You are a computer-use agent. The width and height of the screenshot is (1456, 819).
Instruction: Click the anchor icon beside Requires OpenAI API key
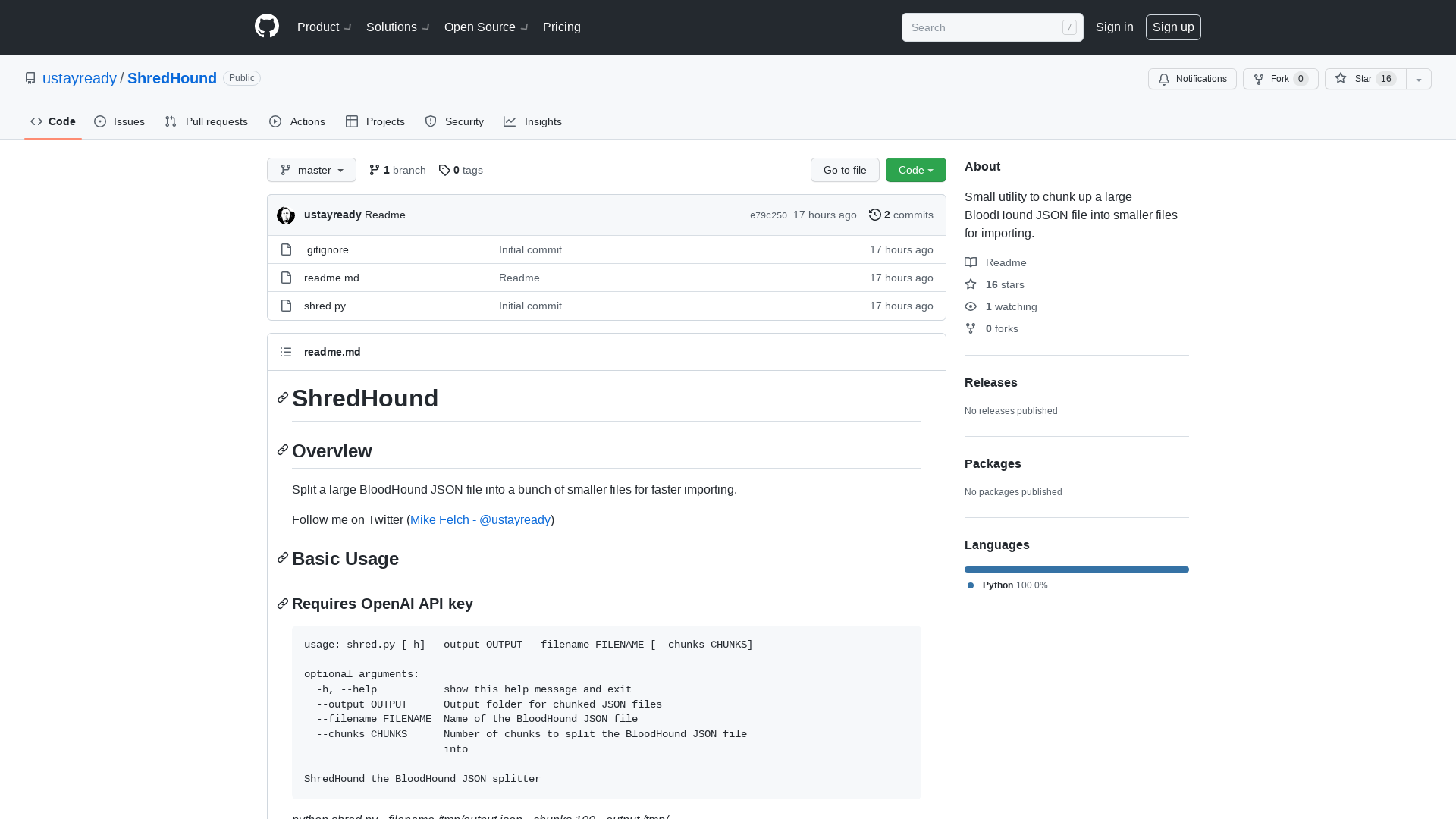pyautogui.click(x=283, y=604)
